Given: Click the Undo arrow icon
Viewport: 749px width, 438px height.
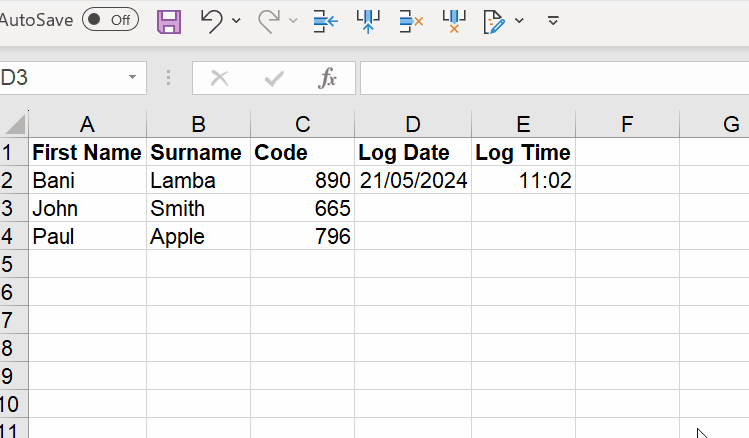Looking at the screenshot, I should (211, 20).
